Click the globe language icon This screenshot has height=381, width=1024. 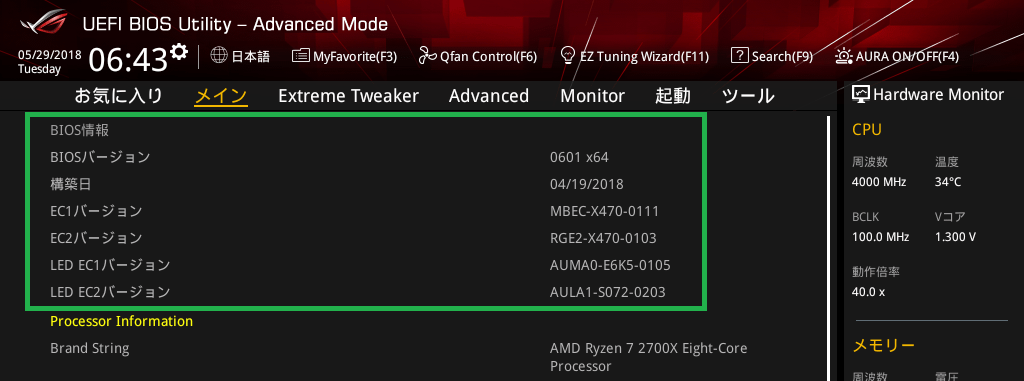(x=219, y=56)
